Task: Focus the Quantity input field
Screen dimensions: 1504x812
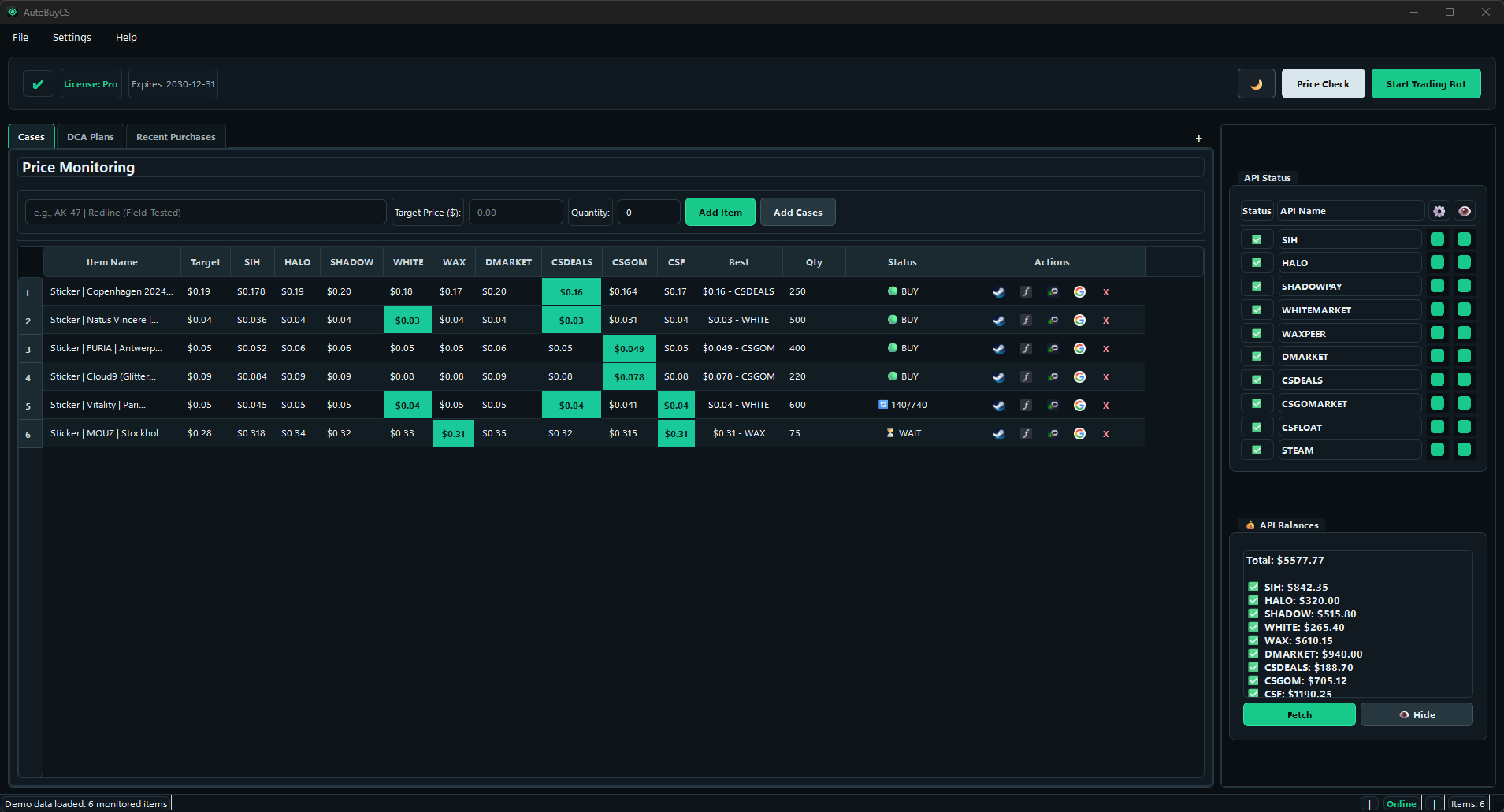Action: point(648,212)
